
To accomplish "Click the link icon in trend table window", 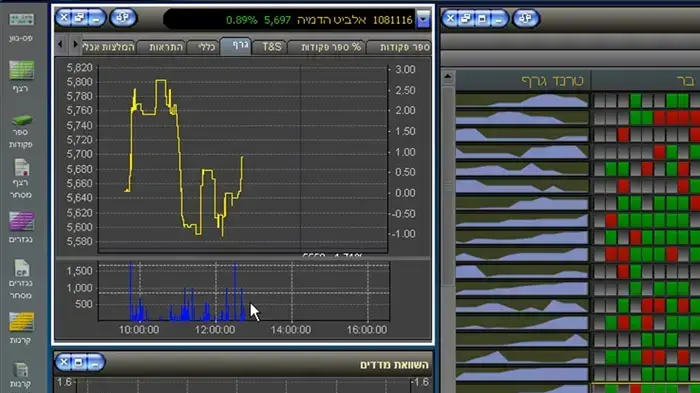I will click(x=526, y=19).
